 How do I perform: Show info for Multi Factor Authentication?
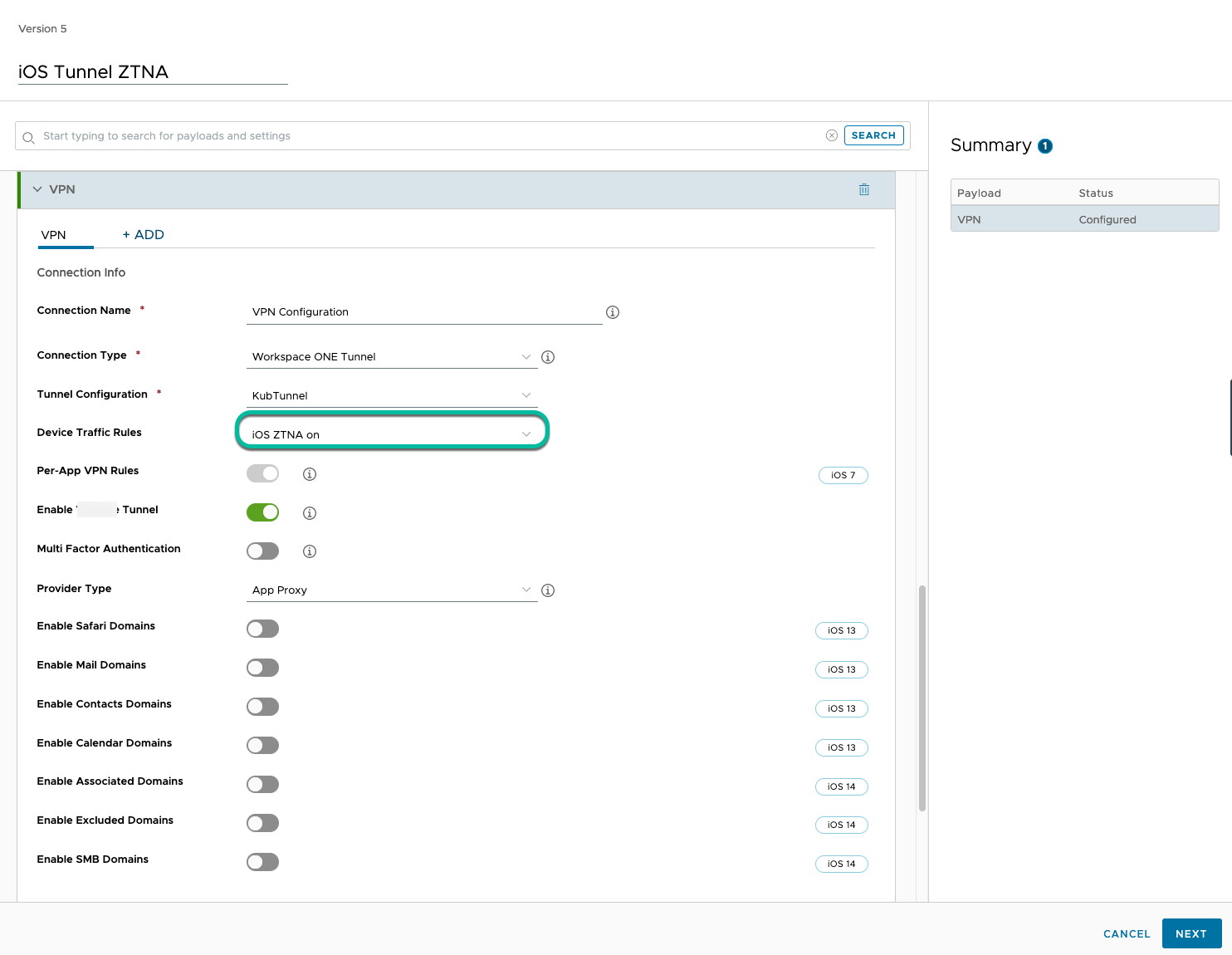click(x=310, y=551)
